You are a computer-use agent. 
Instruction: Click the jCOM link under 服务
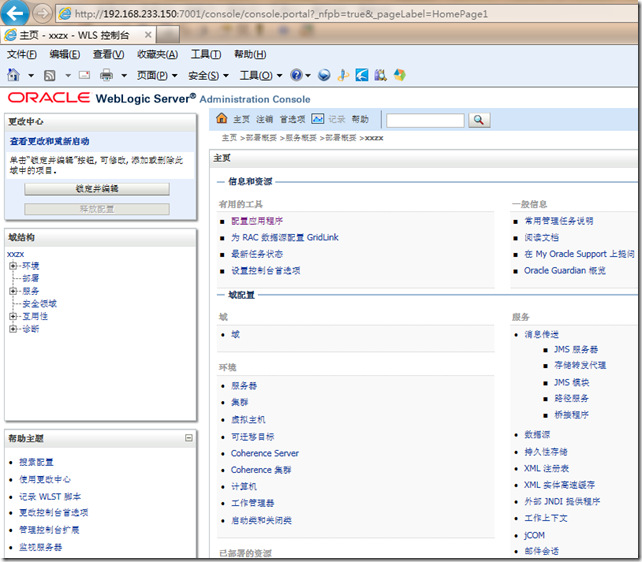point(534,535)
